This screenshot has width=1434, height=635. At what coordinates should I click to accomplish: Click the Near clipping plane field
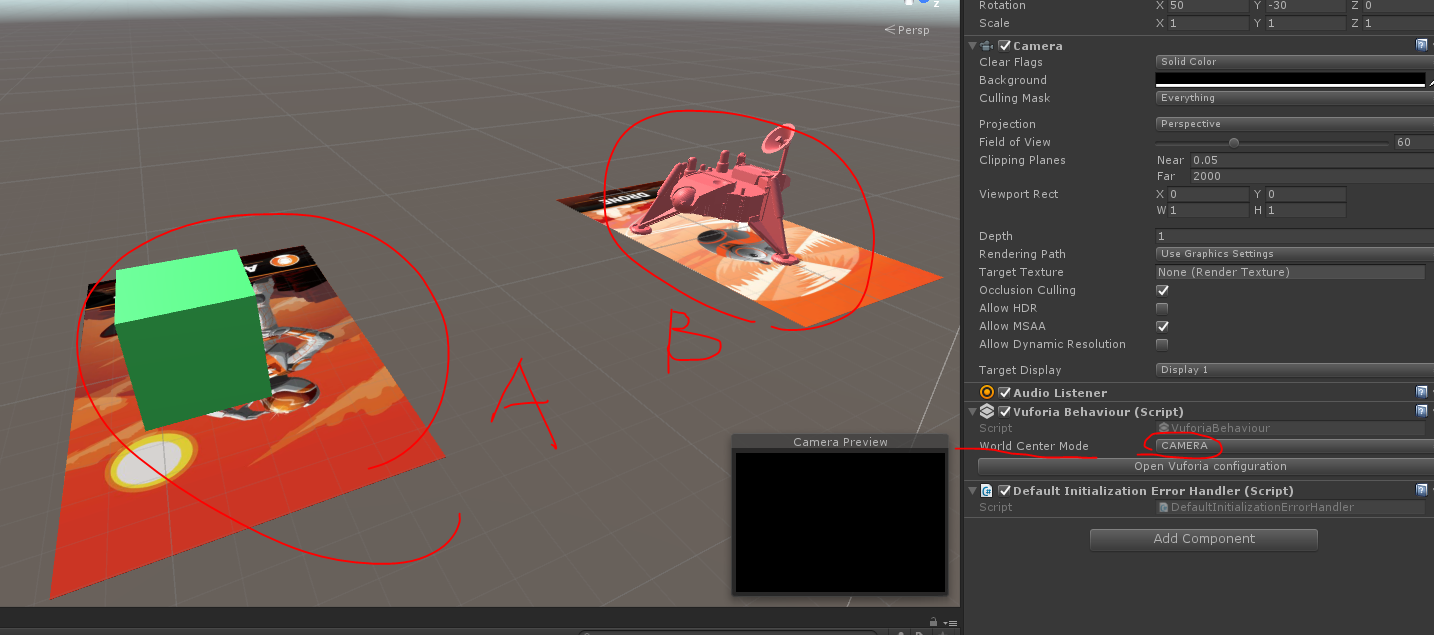click(x=1311, y=160)
